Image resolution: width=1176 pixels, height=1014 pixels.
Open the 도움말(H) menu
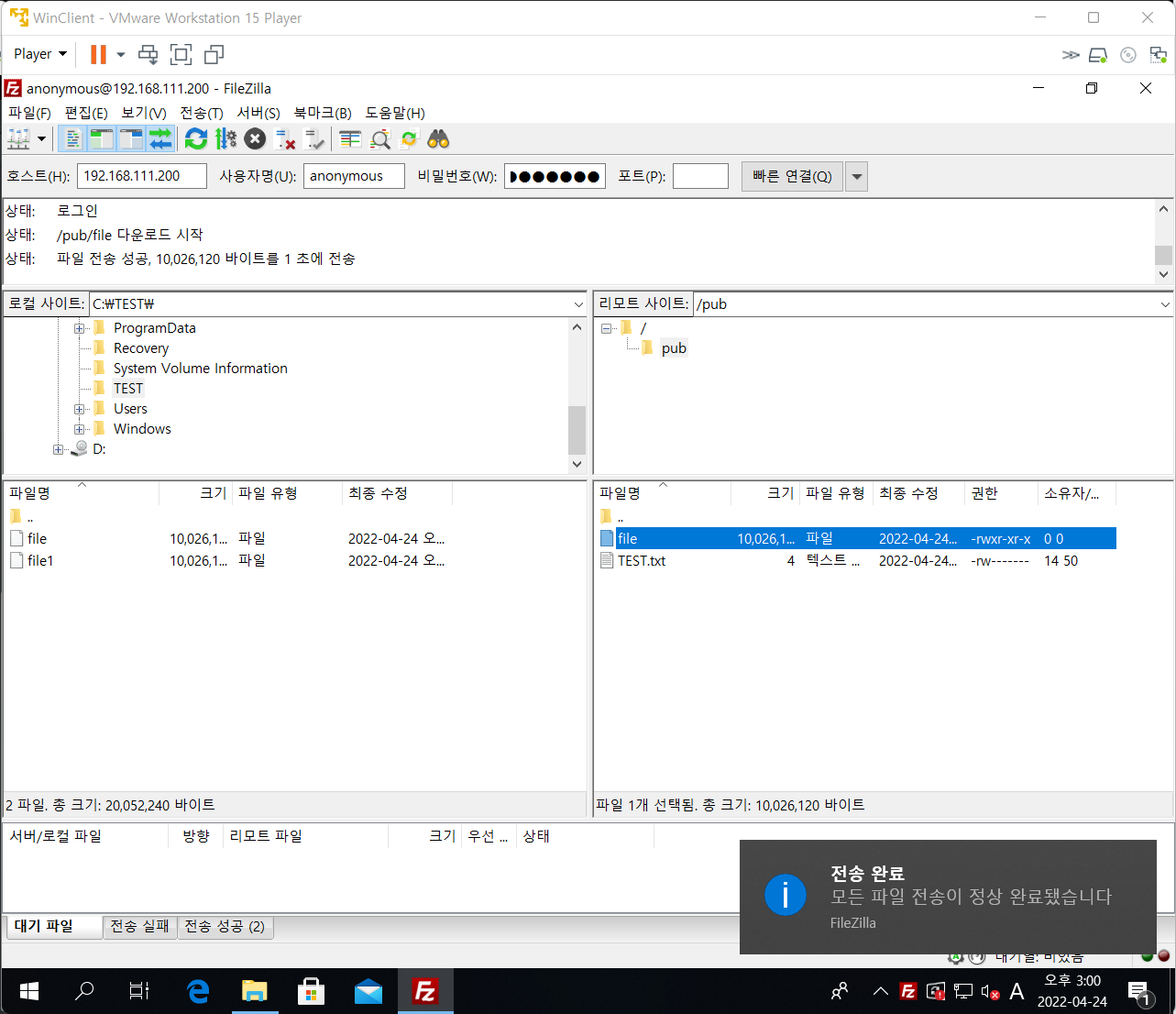(395, 113)
